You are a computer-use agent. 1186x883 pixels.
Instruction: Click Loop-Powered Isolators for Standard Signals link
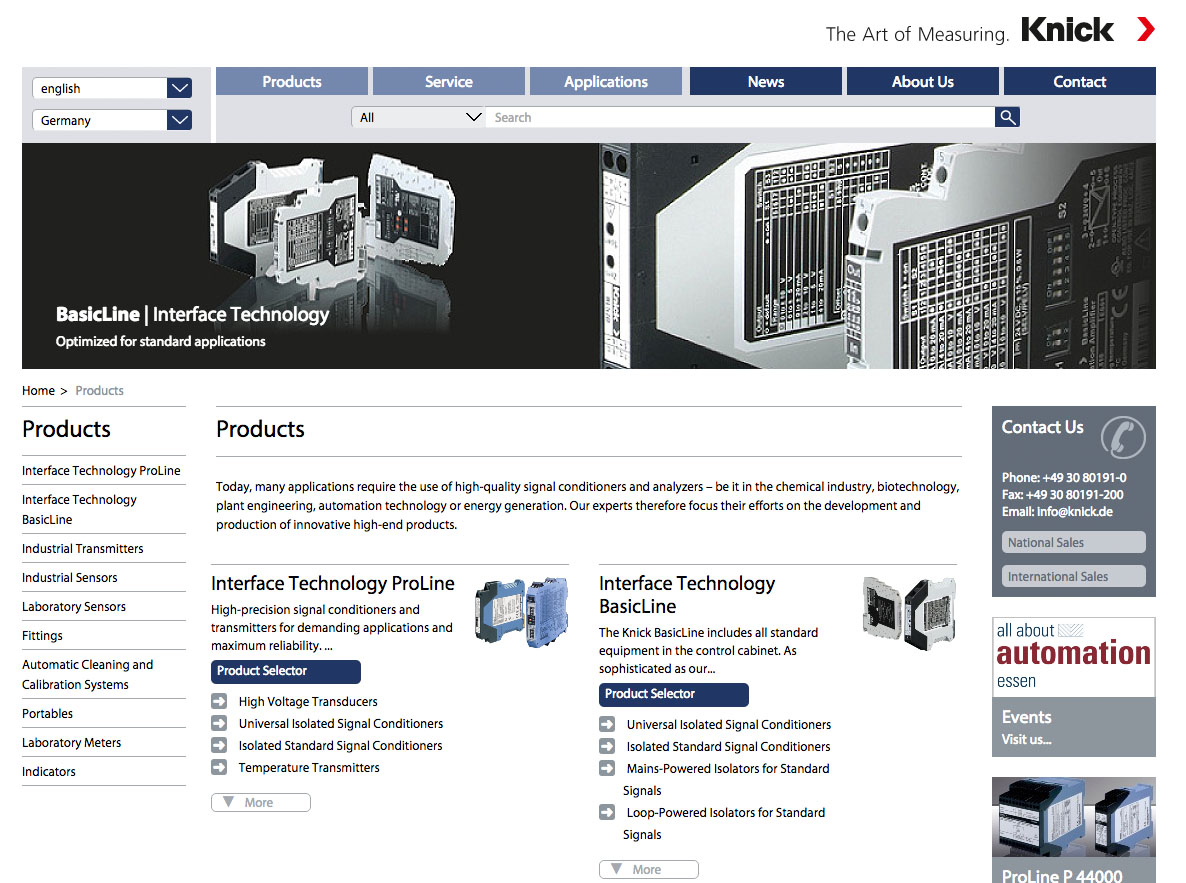(724, 823)
